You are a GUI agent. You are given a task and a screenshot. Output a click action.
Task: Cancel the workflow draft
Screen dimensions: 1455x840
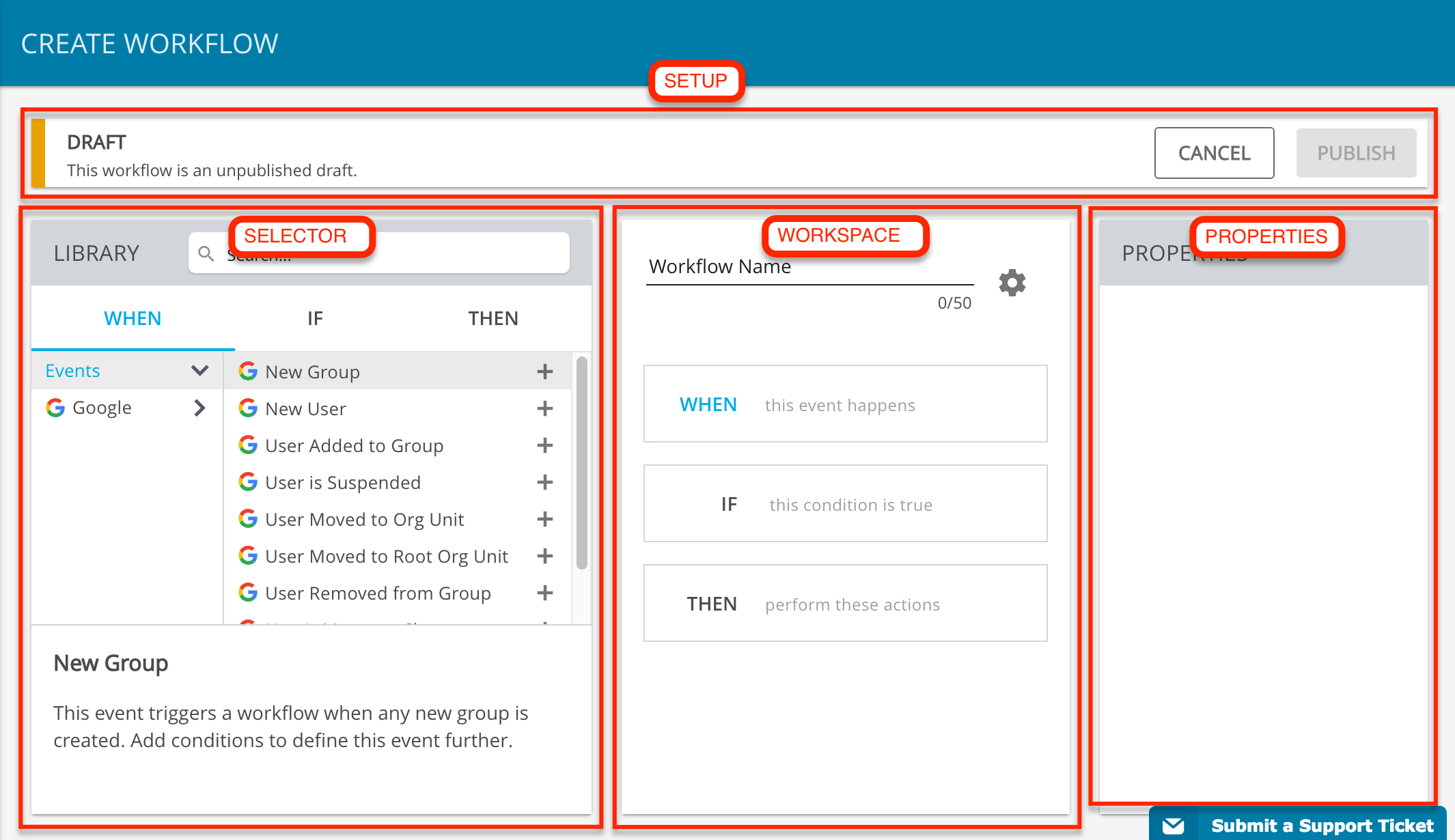tap(1214, 153)
